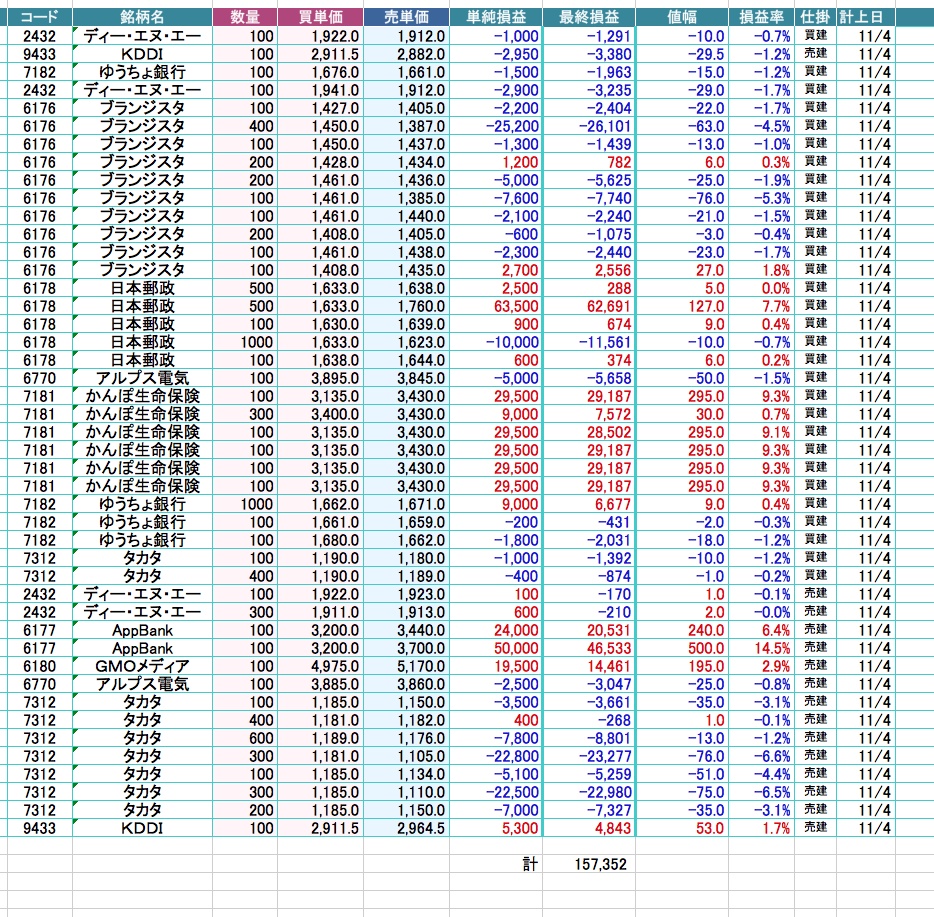Select the 仕掛 column header

pyautogui.click(x=814, y=17)
